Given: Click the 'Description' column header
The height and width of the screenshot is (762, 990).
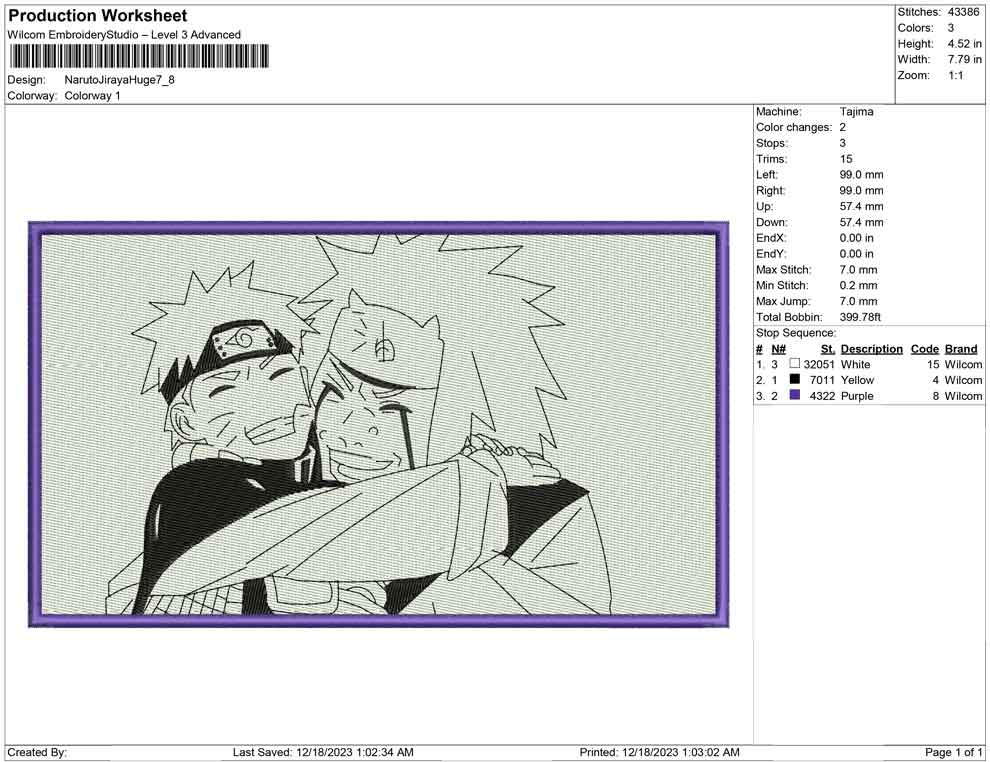Looking at the screenshot, I should (x=872, y=349).
